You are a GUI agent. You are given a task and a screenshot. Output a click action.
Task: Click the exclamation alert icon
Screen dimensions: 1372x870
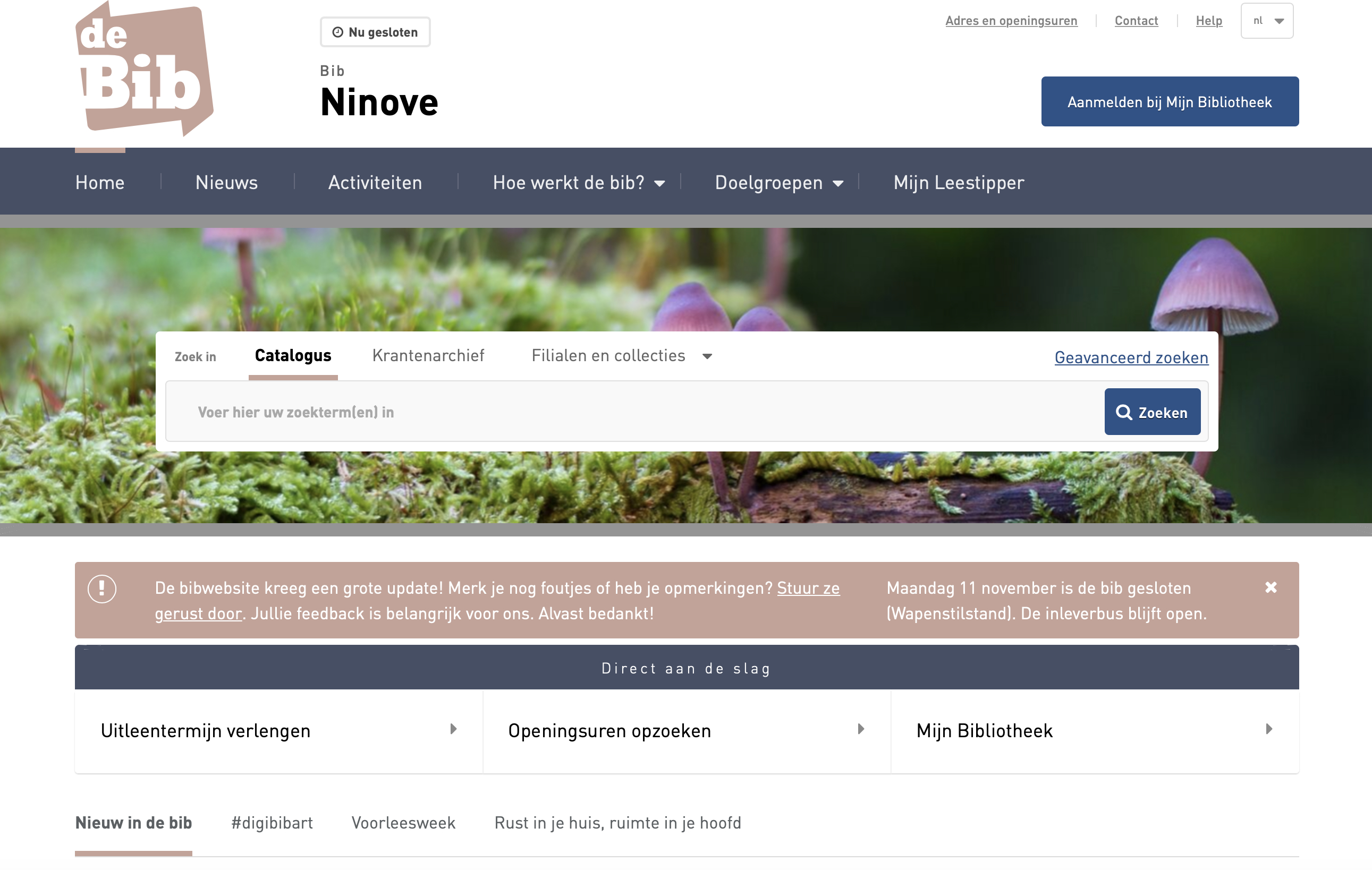pos(102,588)
